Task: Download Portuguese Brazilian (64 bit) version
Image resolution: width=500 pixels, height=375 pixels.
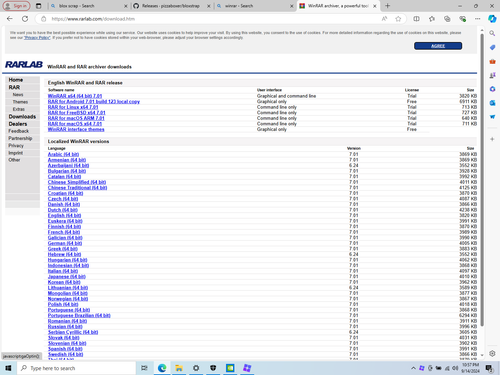Action: click(x=79, y=316)
